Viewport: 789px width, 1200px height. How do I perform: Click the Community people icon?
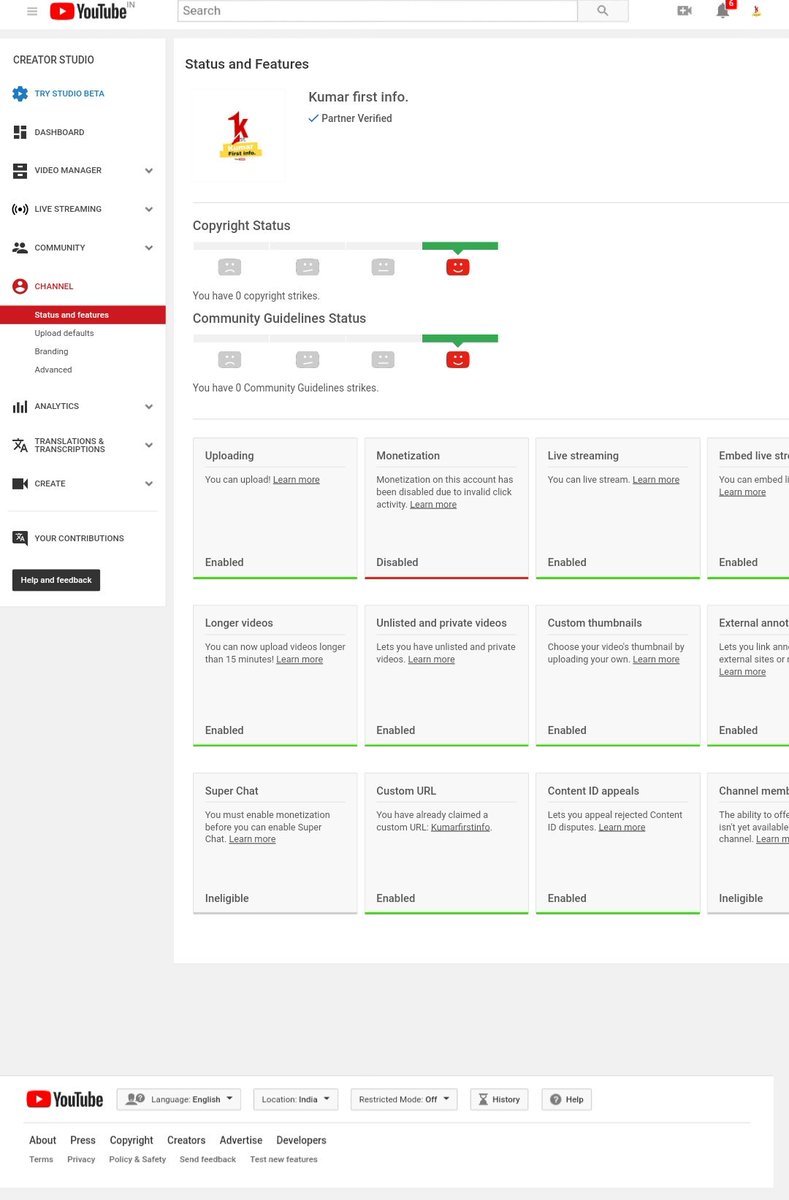coord(20,248)
